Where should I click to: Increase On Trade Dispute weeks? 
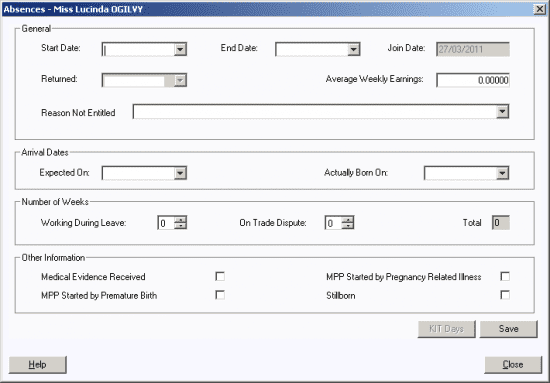[x=348, y=220]
